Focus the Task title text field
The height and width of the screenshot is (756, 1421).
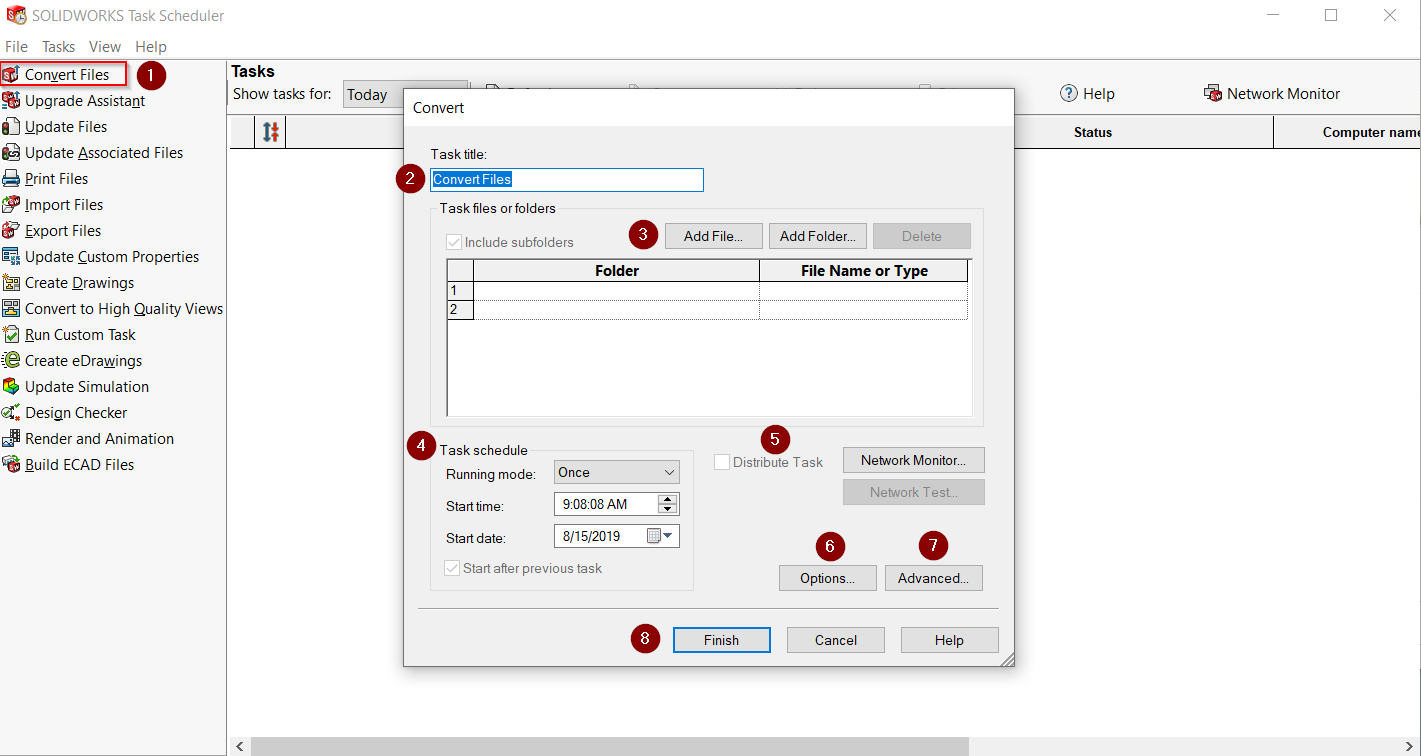point(567,180)
